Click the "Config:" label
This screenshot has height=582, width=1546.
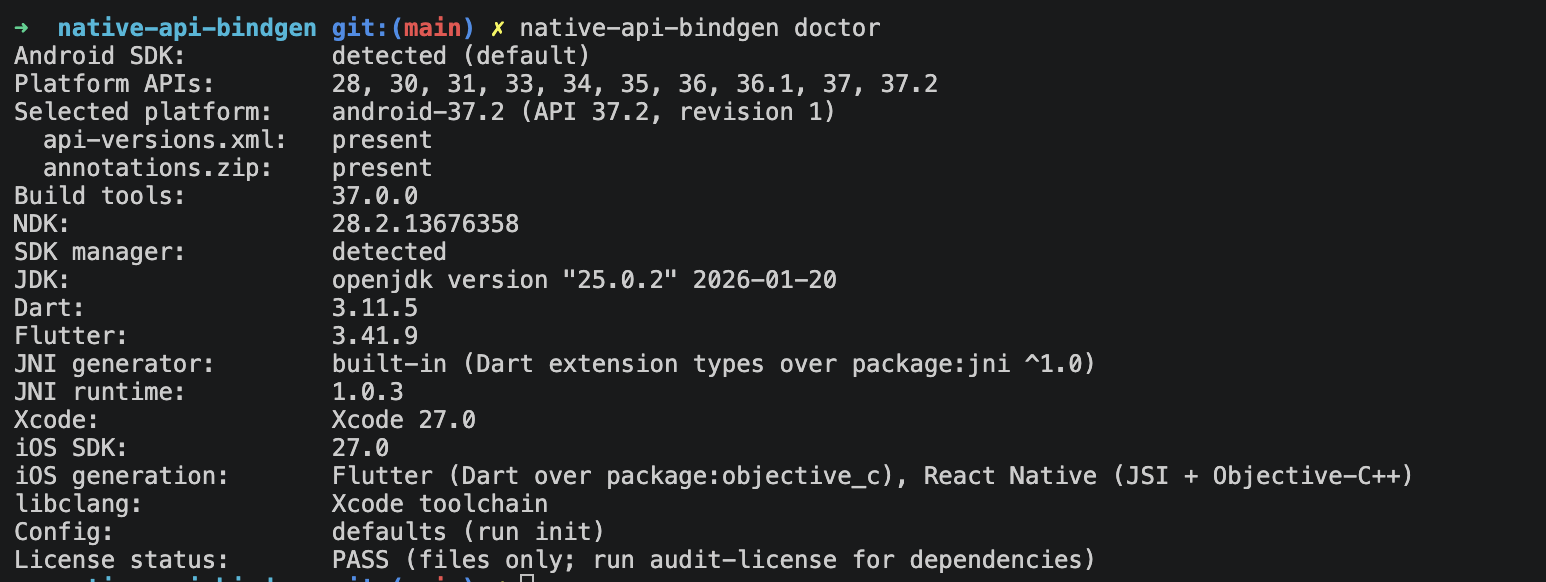(x=64, y=532)
